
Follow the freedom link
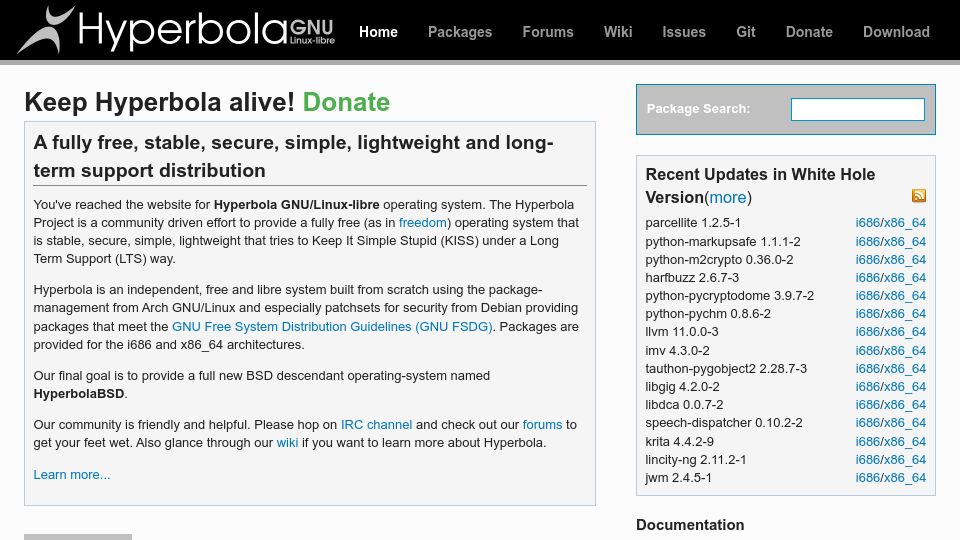[422, 222]
